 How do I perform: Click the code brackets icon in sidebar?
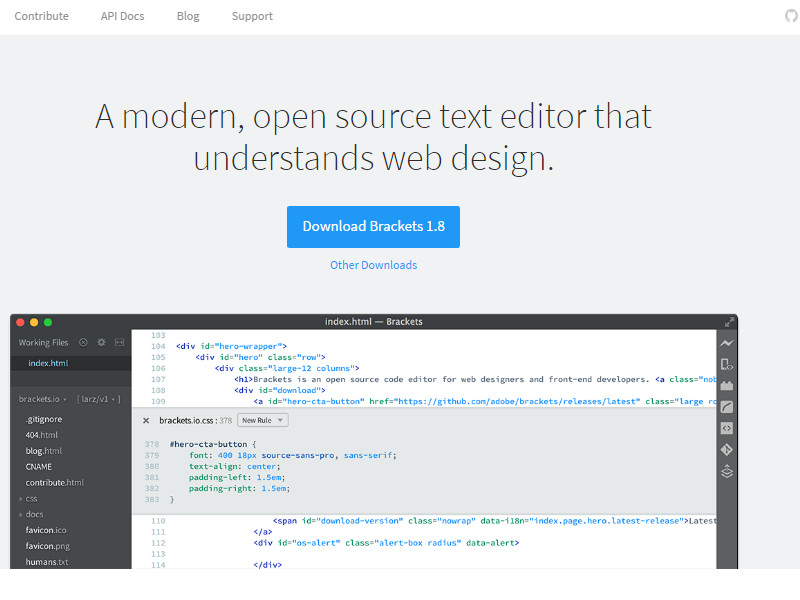[727, 428]
